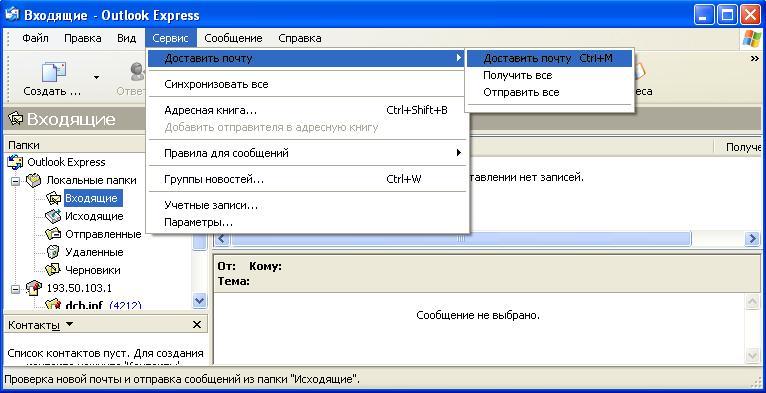The height and width of the screenshot is (393, 766).
Task: Expand Правила для сообщений submenu
Action: click(307, 153)
